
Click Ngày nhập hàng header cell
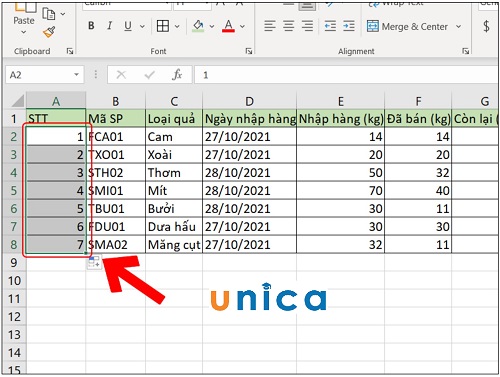(x=249, y=118)
